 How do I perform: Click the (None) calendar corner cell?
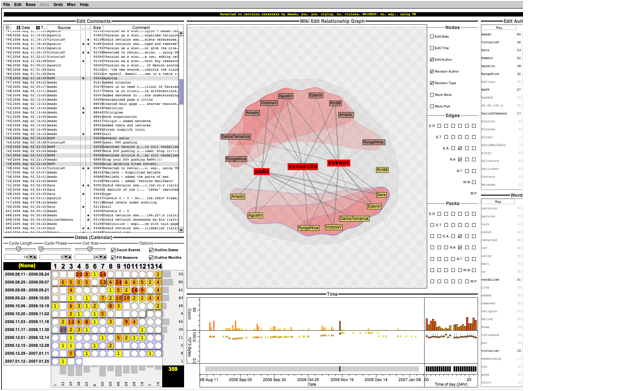[x=27, y=266]
